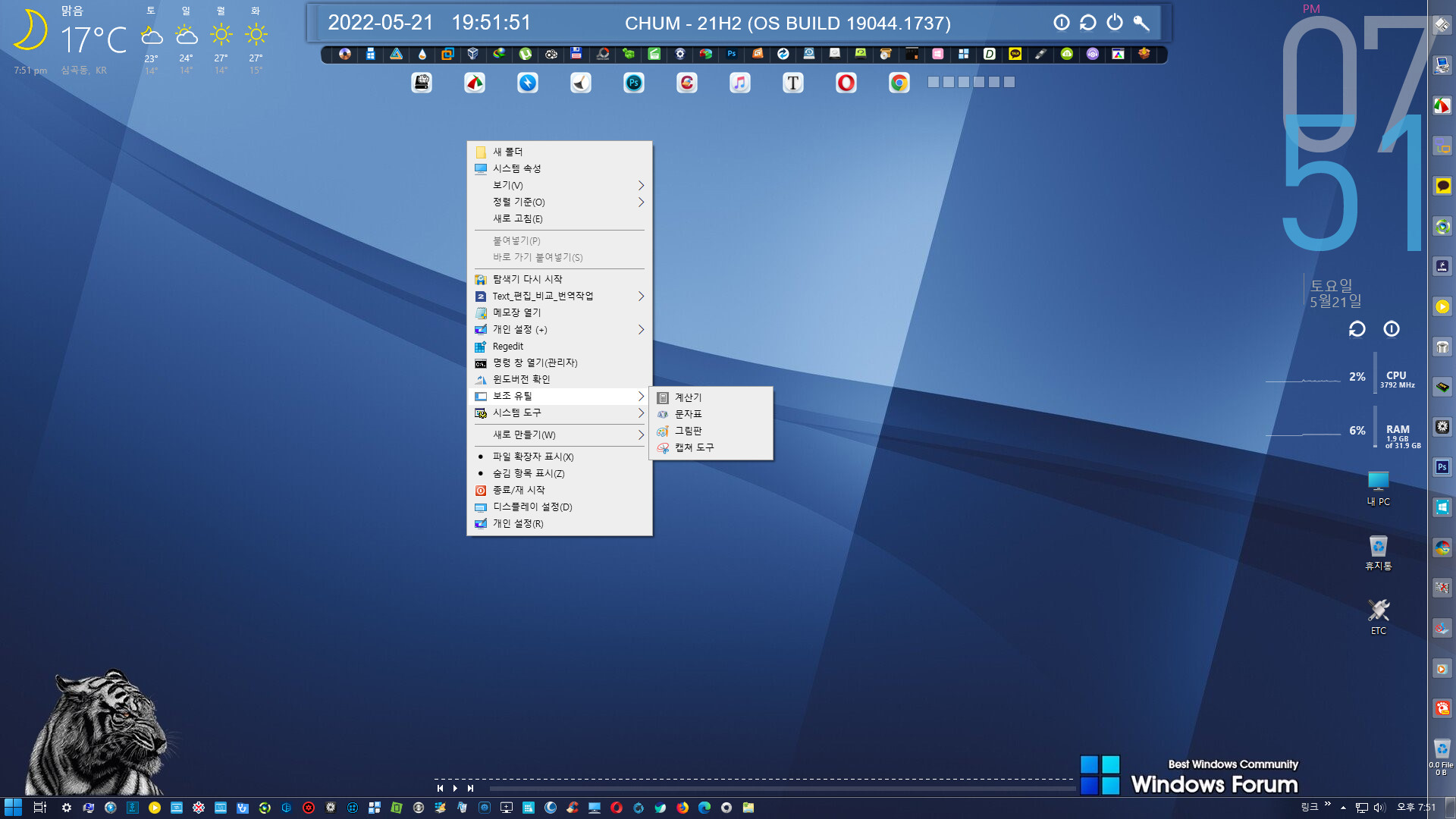Screen dimensions: 1456x819
Task: Expand the 개인 설정 (+) submenu
Action: (x=560, y=329)
